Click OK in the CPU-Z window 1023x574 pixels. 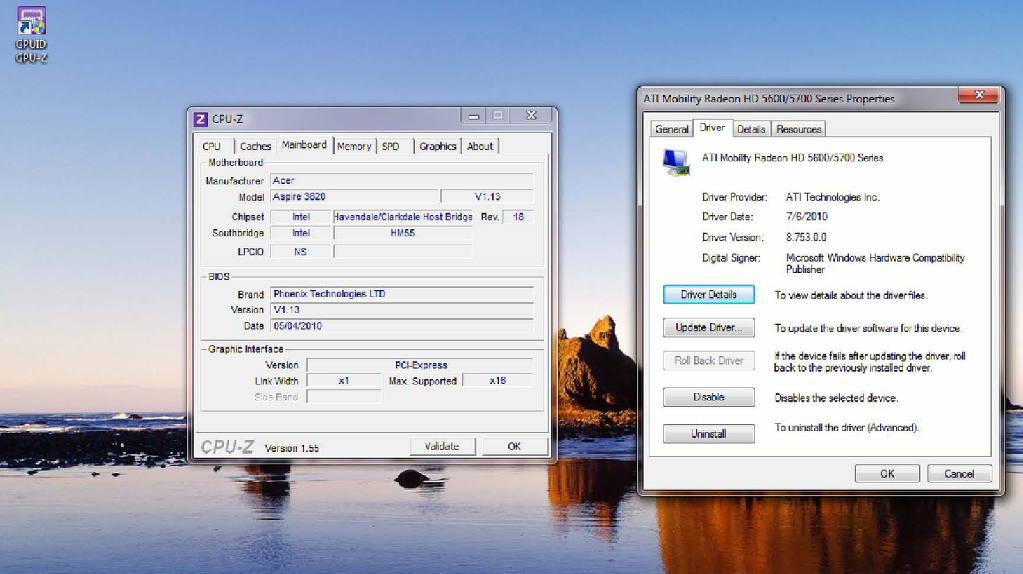click(514, 447)
